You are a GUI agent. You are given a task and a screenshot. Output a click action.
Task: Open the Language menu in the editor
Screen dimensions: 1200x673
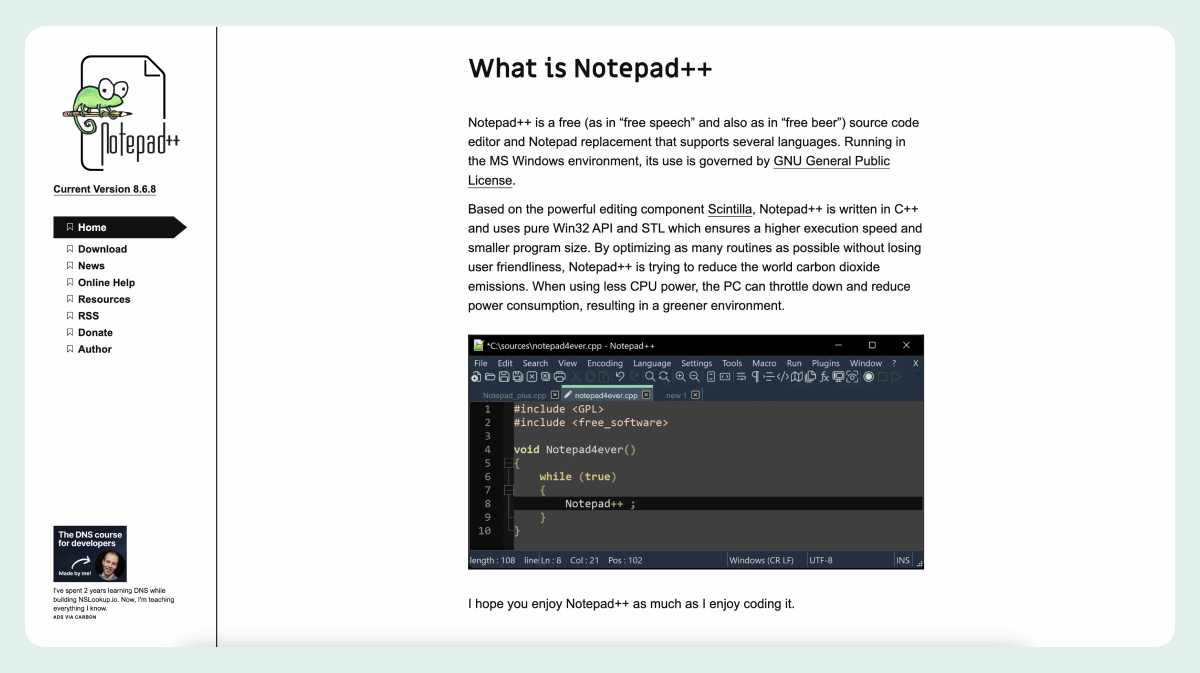click(652, 363)
